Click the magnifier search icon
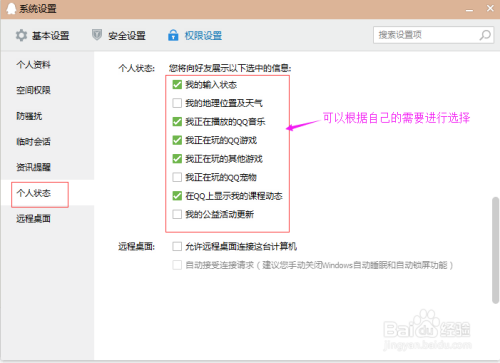Image resolution: width=500 pixels, height=363 pixels. point(485,35)
